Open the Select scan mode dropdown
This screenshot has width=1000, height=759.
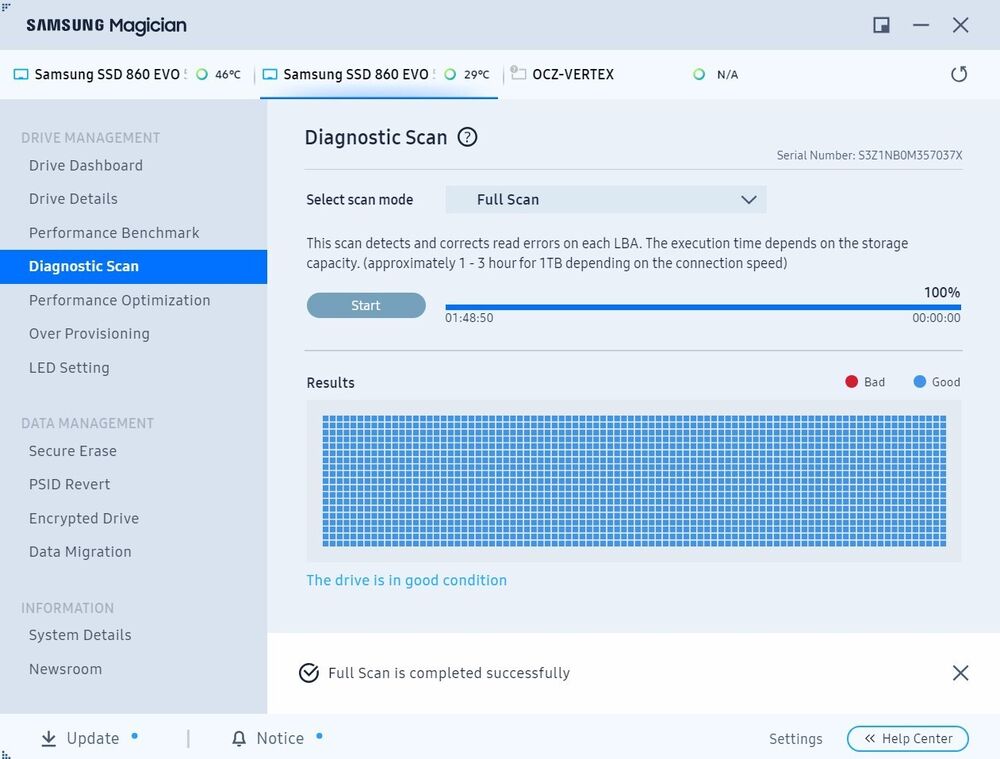click(606, 200)
